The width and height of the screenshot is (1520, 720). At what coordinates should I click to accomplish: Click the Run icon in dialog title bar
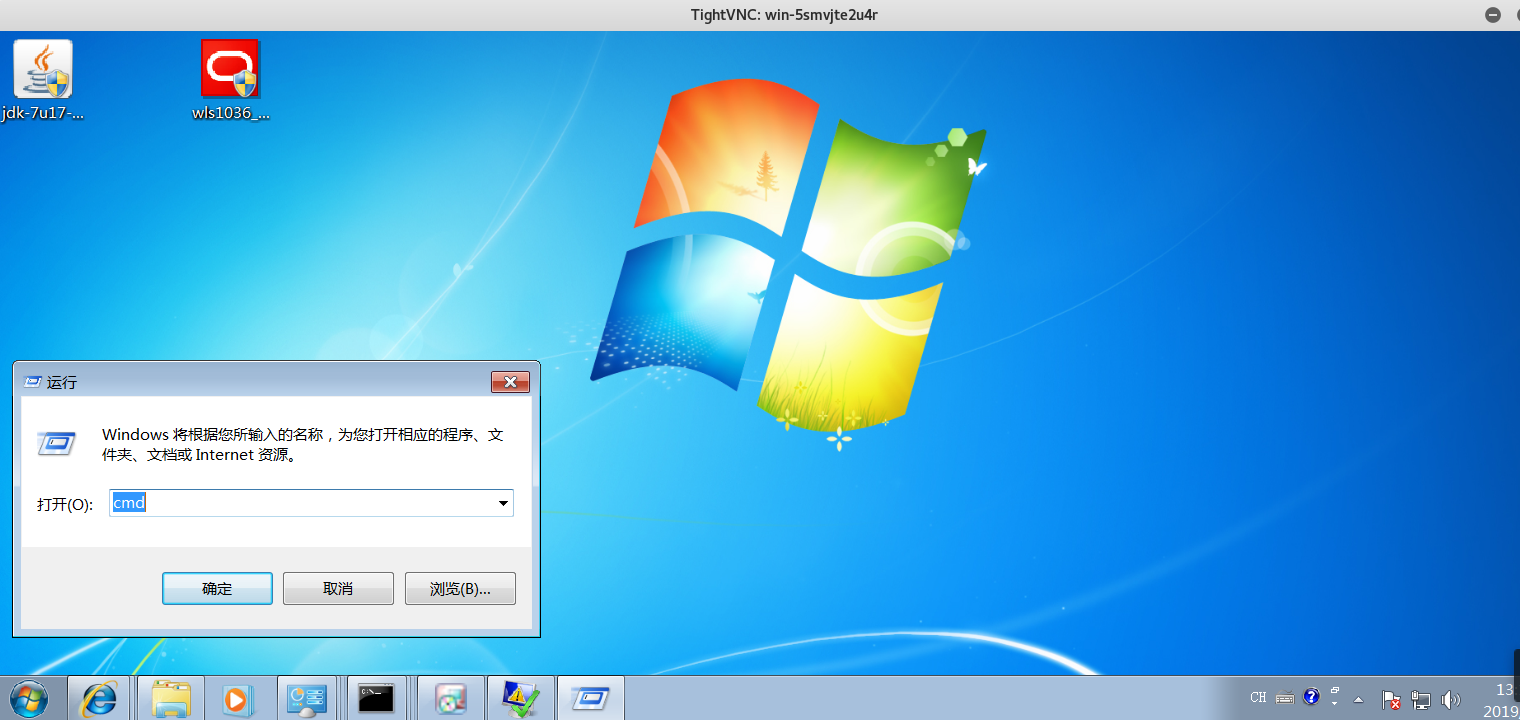point(32,382)
